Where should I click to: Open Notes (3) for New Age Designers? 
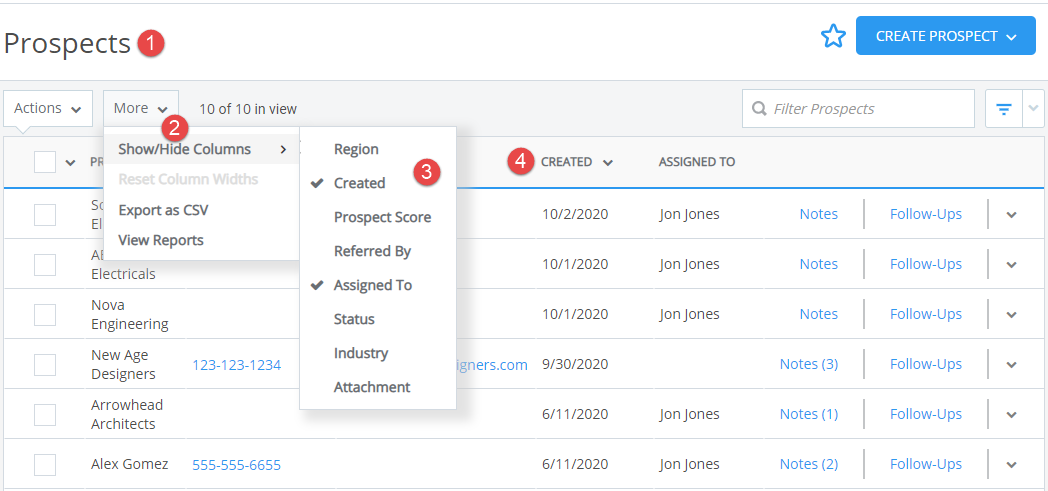coord(809,364)
